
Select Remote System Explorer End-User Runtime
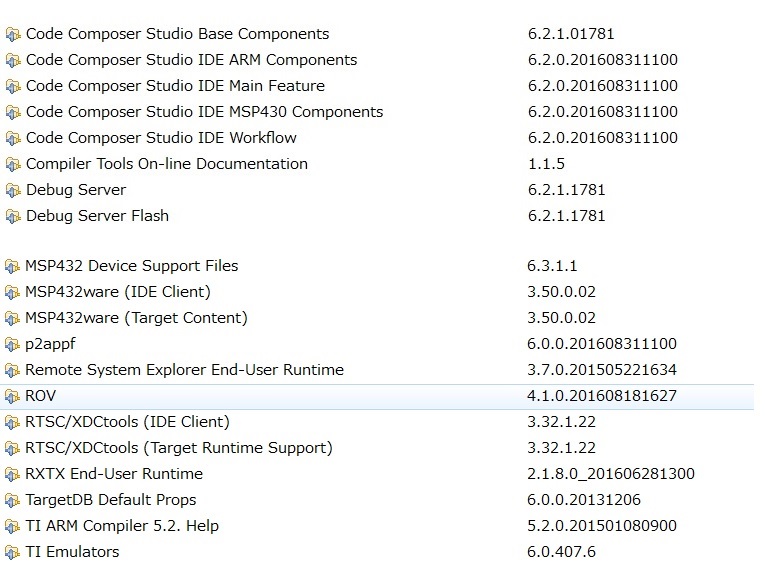184,370
